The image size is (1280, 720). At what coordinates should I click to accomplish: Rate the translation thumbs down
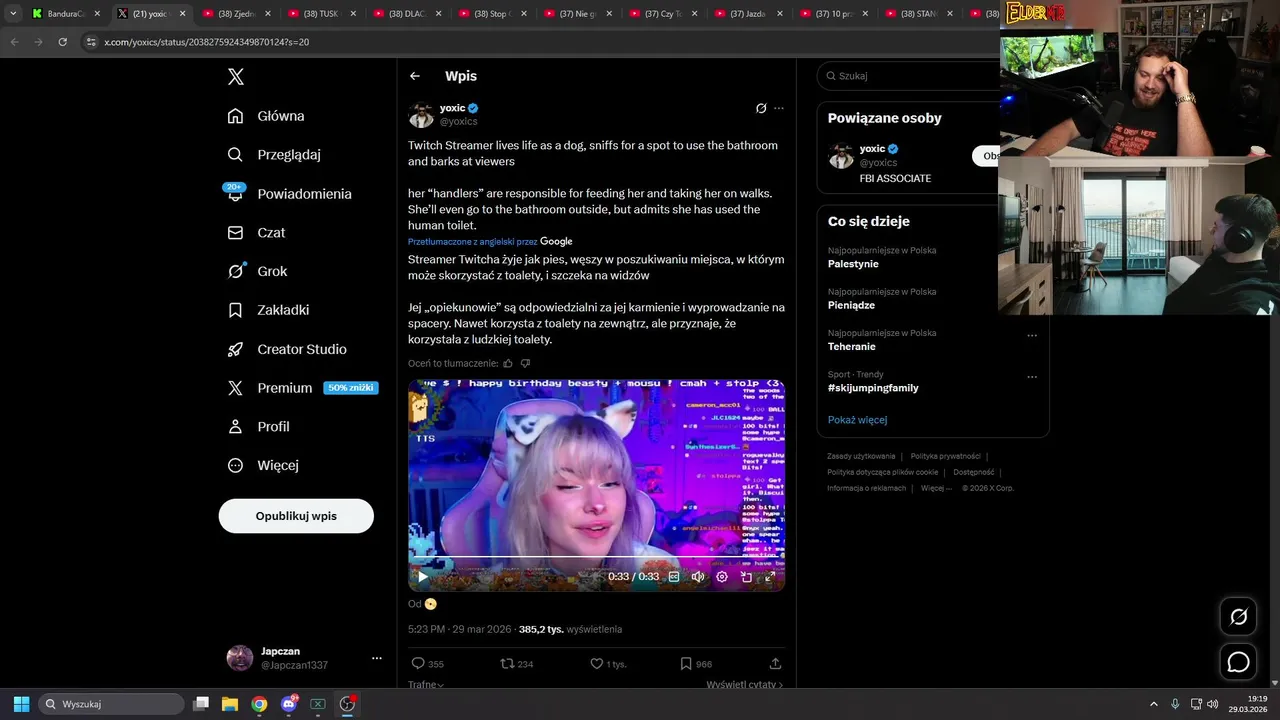[525, 363]
